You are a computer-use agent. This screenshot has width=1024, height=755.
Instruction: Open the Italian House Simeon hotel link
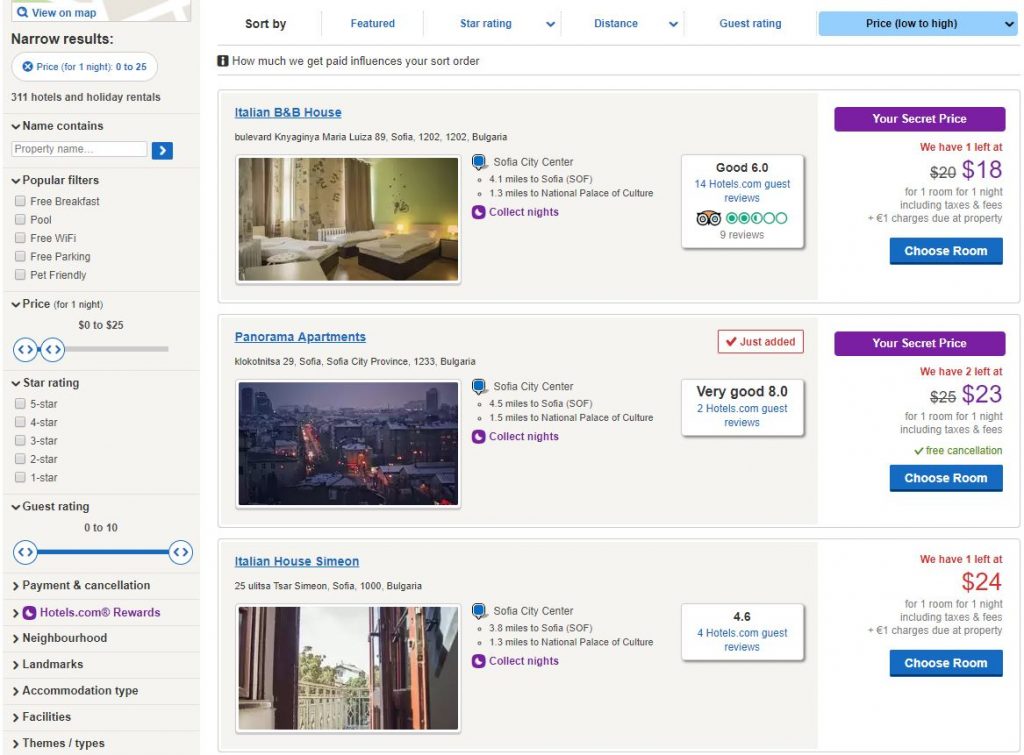296,562
